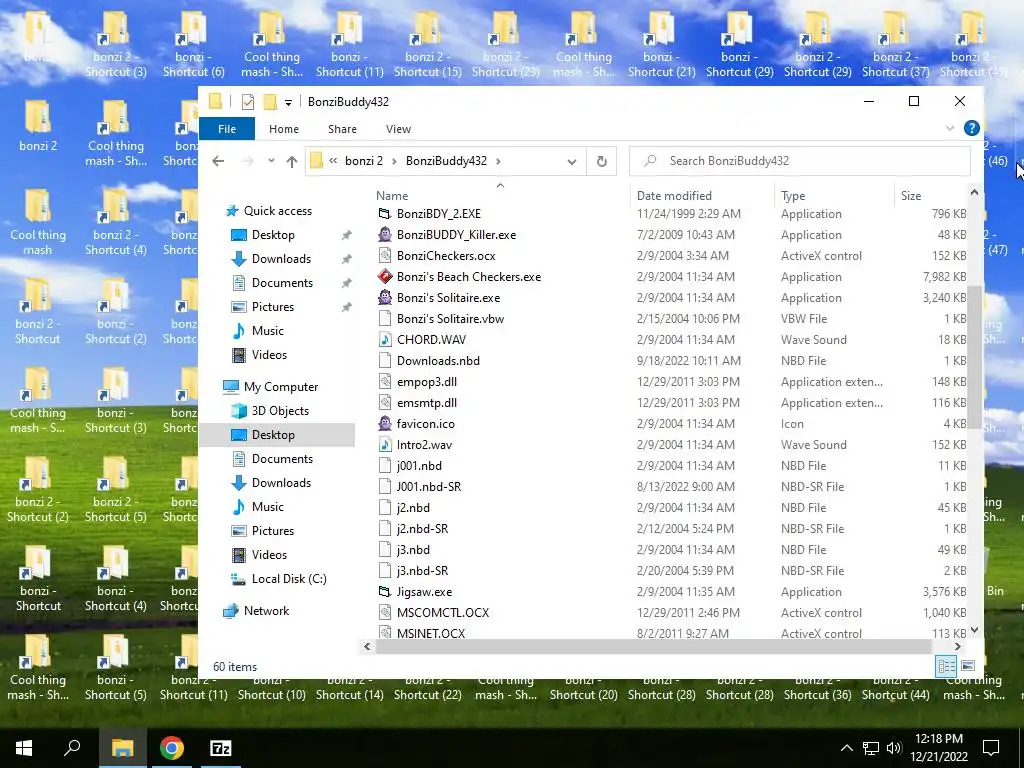Select the Downloads.nbd file name
Image resolution: width=1024 pixels, height=768 pixels.
(438, 360)
